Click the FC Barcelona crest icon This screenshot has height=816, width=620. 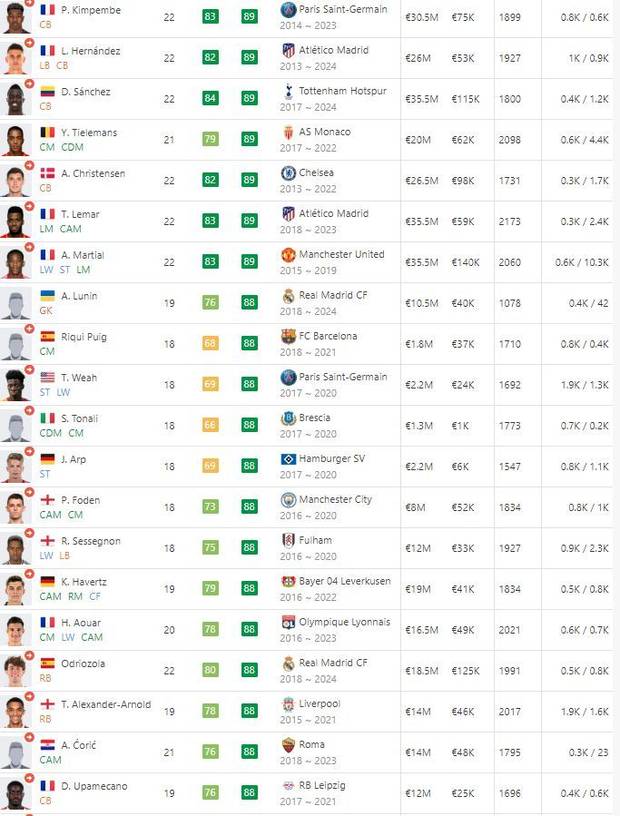pos(288,336)
